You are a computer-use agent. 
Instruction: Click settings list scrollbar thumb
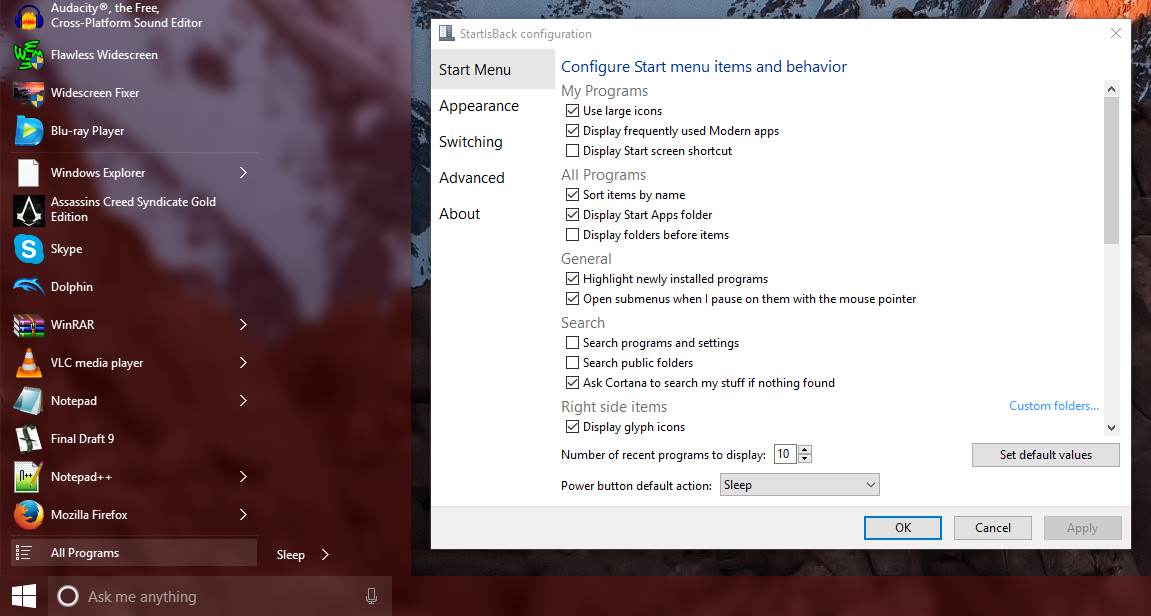pos(1111,170)
